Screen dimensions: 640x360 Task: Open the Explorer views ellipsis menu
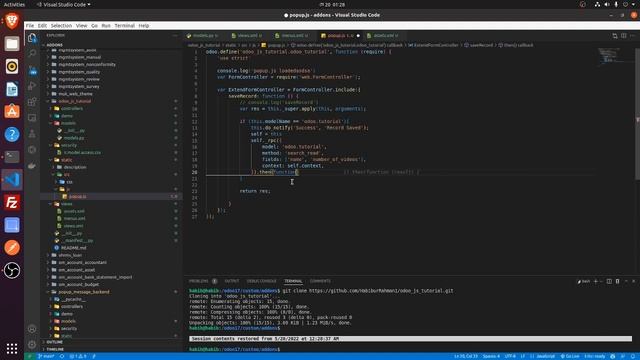[x=175, y=36]
